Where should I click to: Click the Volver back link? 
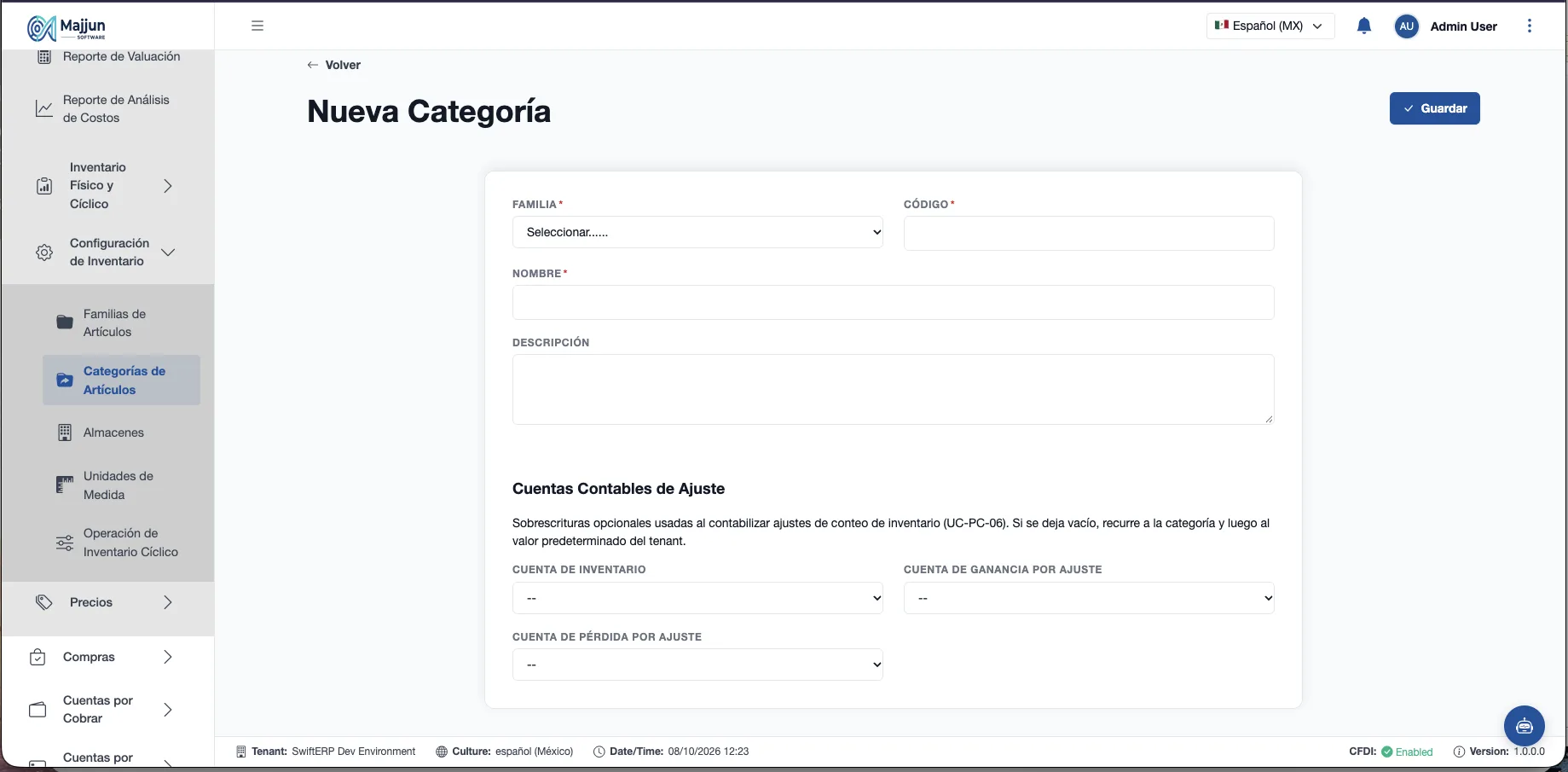pyautogui.click(x=334, y=65)
